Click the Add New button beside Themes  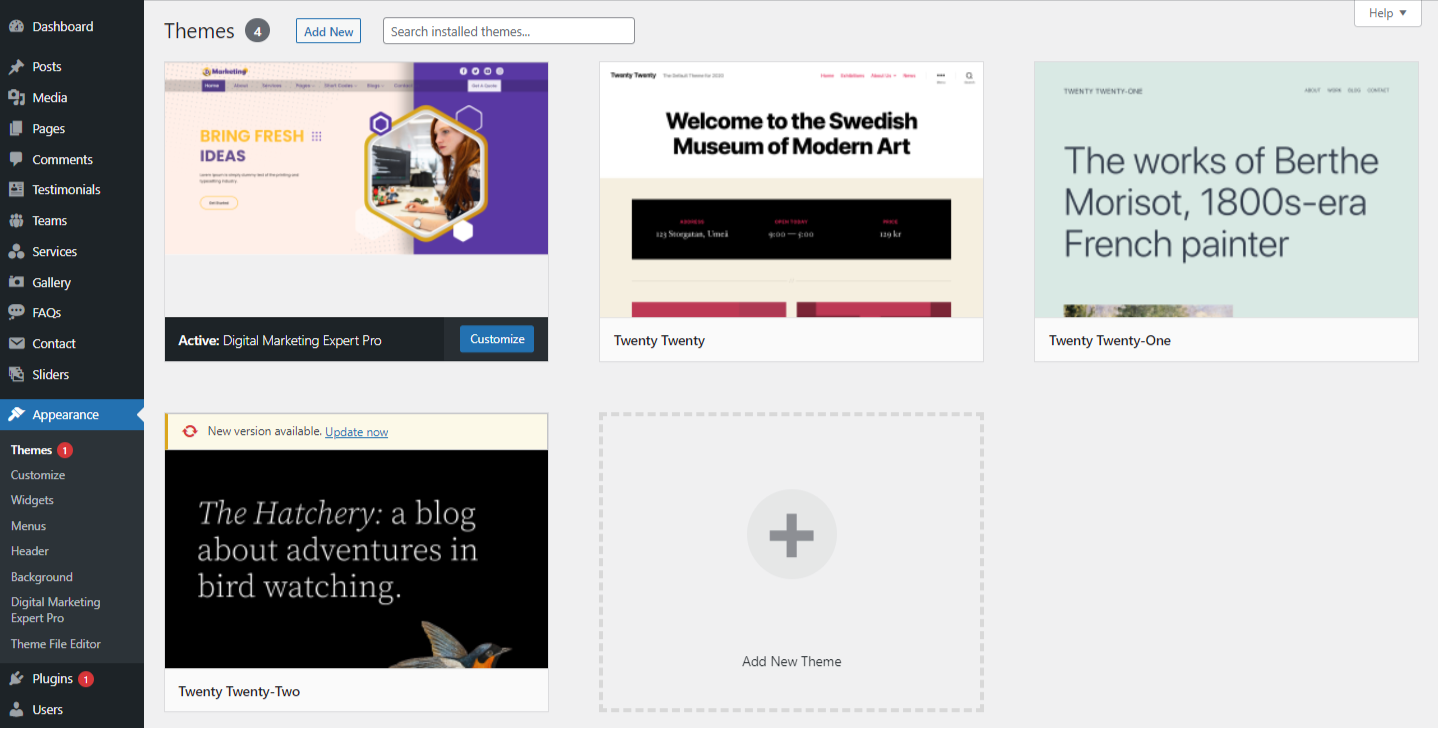[x=328, y=31]
